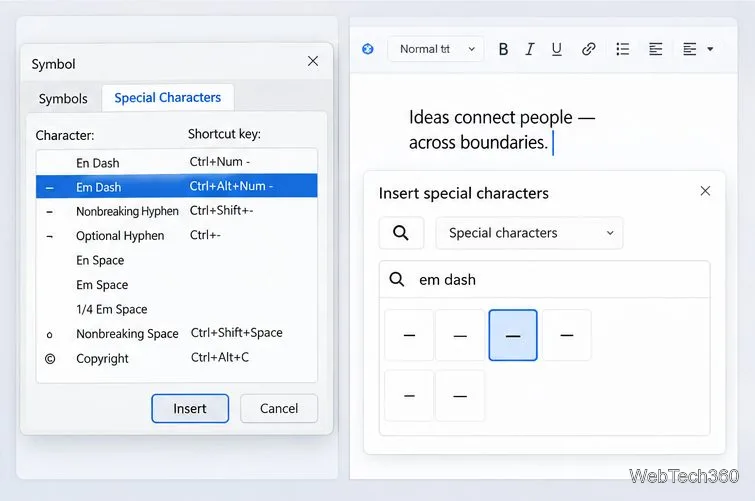Choose the fourth dash tile in top row
This screenshot has height=501, width=755.
[x=567, y=335]
